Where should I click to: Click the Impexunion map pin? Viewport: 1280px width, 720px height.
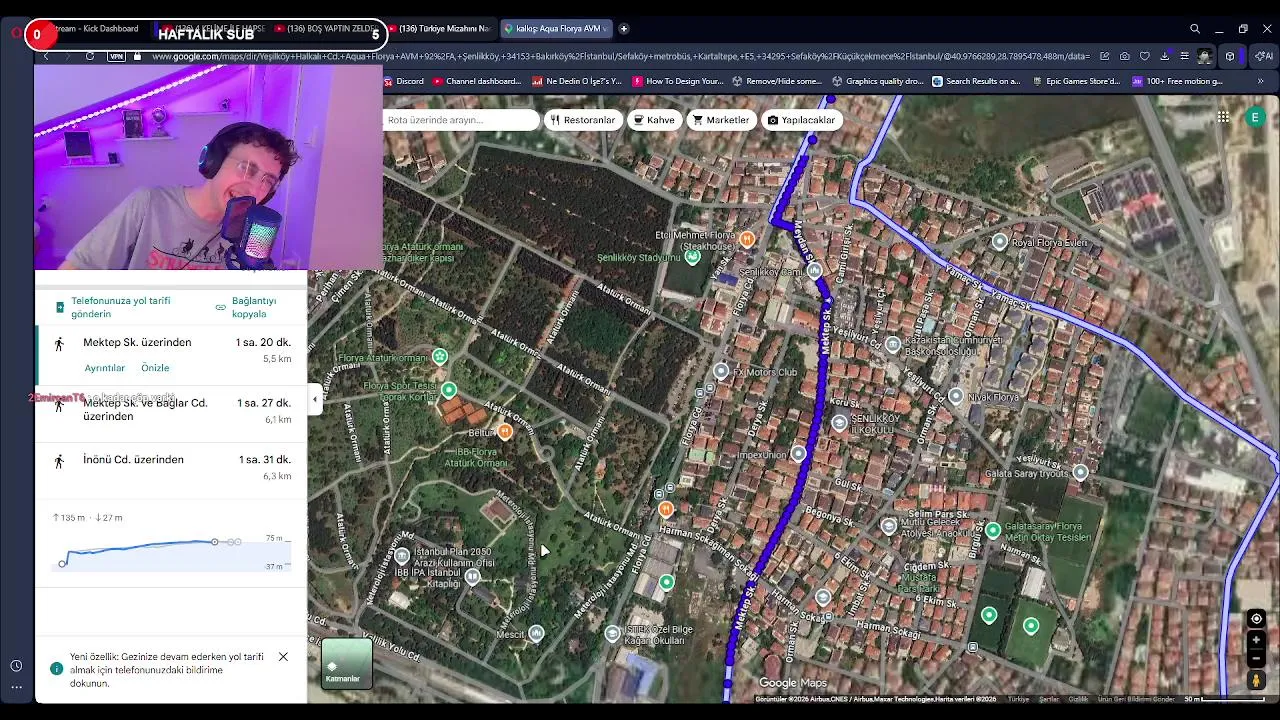(x=798, y=453)
